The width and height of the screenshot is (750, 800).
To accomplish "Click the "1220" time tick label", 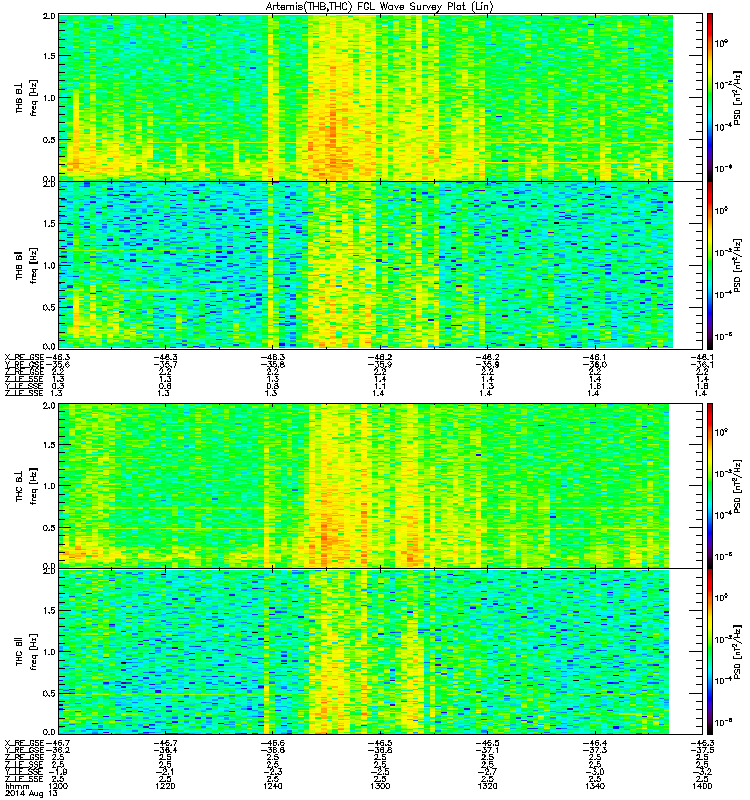I will (165, 786).
